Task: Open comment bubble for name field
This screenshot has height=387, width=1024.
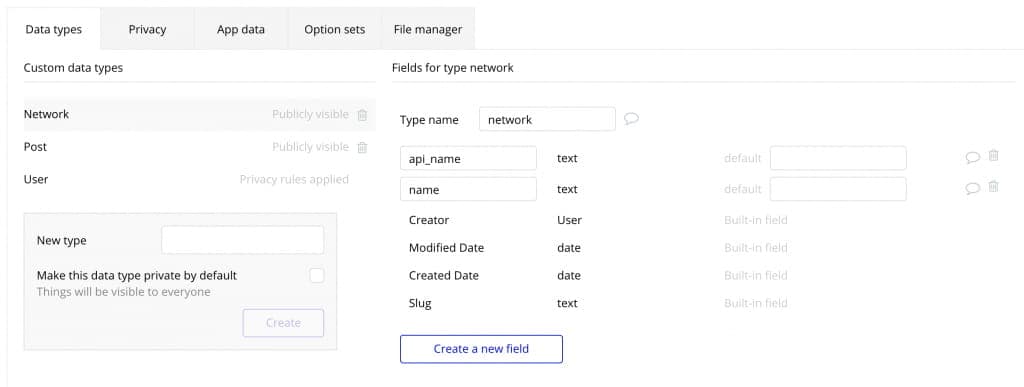Action: pyautogui.click(x=973, y=189)
